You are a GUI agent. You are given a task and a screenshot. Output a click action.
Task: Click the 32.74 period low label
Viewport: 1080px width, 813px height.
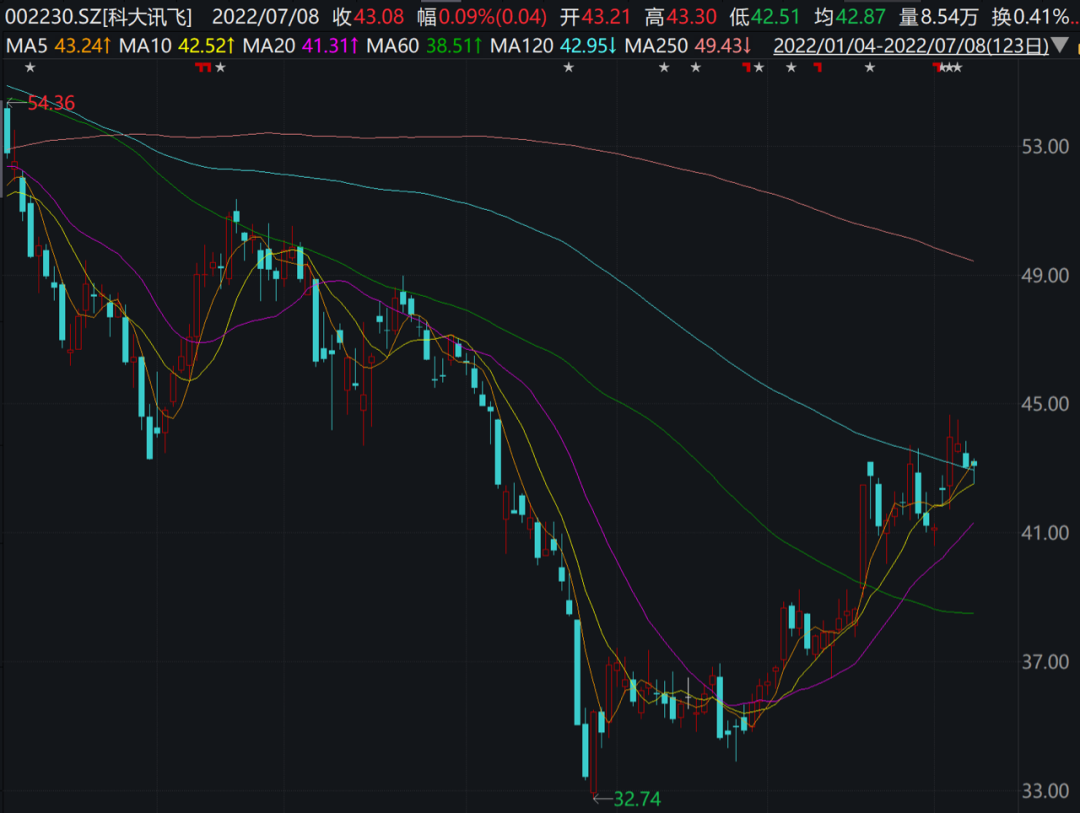tap(637, 799)
